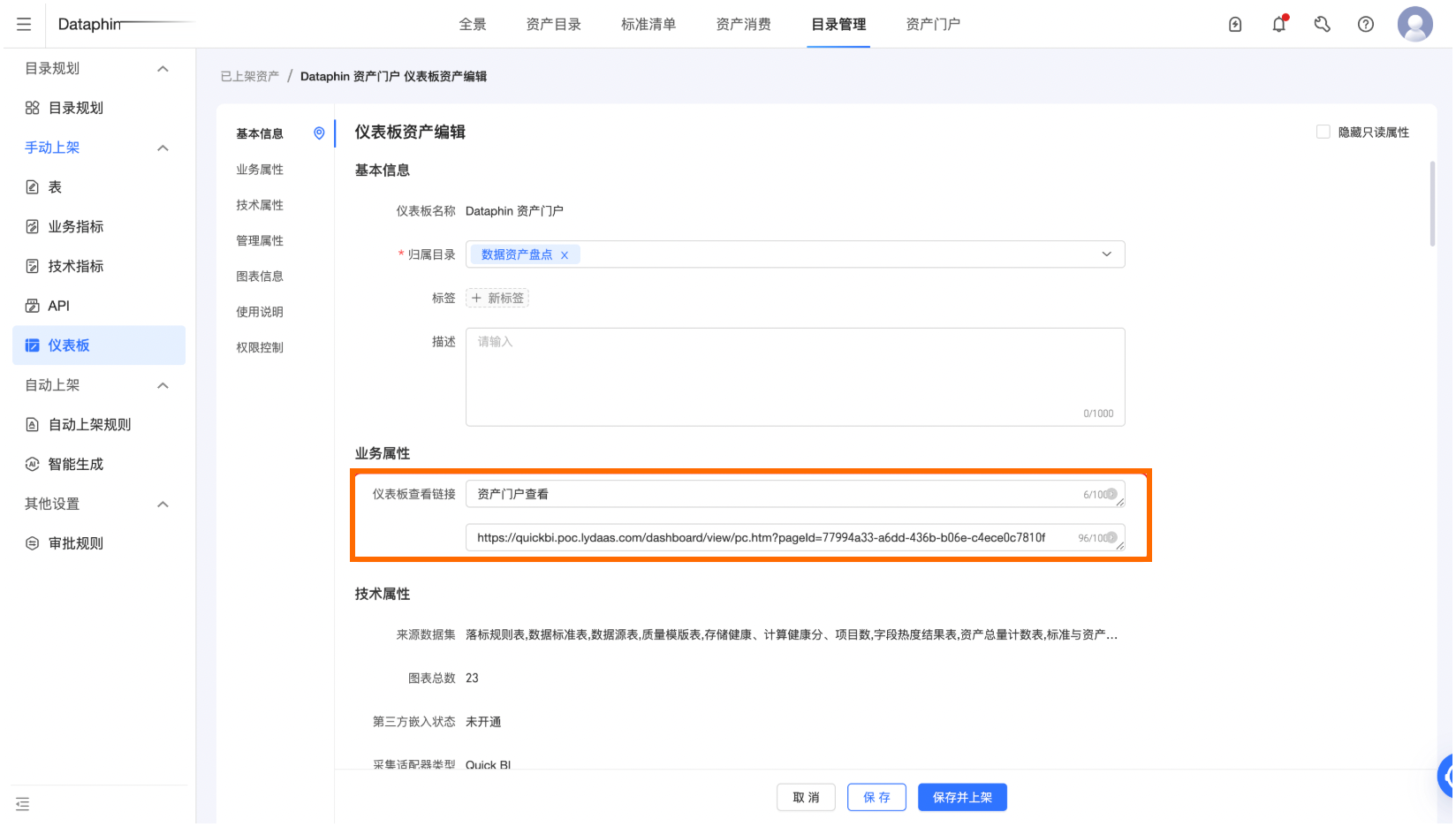Screen dimensions: 1456x827
Task: Jump to 技术属性 anchor section
Action: [260, 205]
